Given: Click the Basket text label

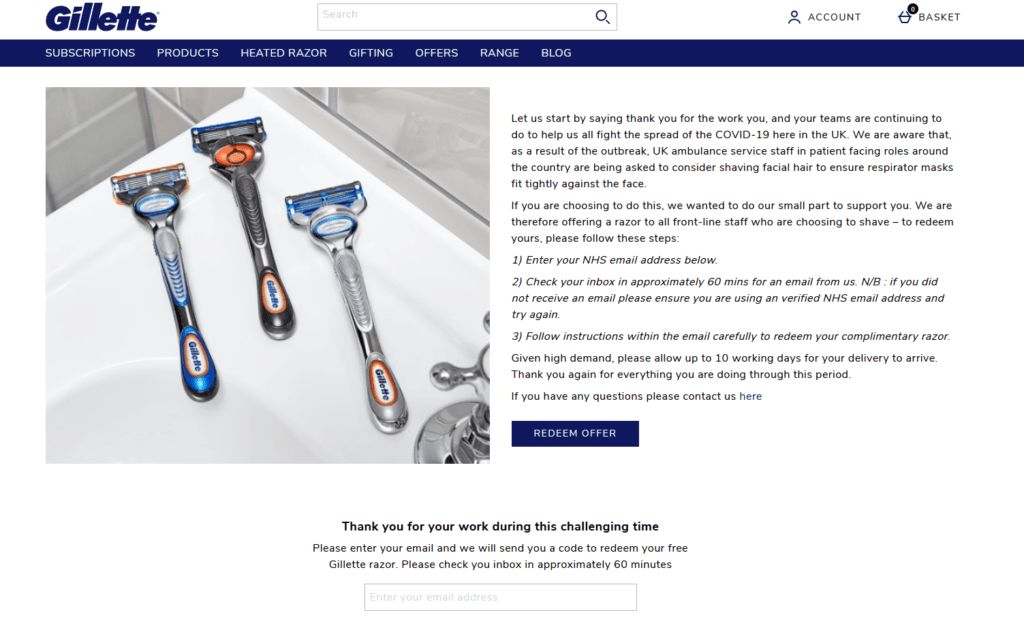Looking at the screenshot, I should click(x=939, y=17).
